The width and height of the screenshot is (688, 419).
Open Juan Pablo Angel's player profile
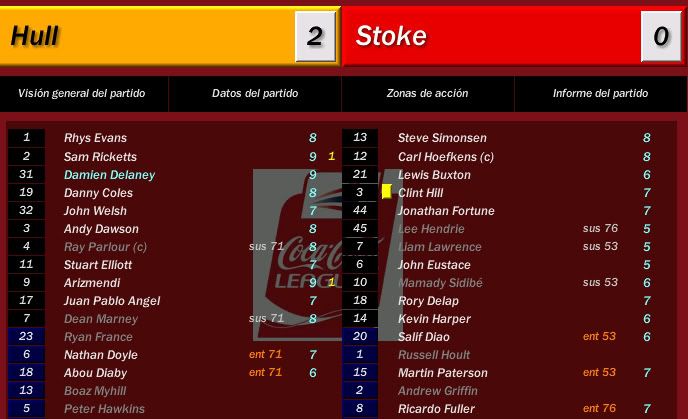pyautogui.click(x=112, y=301)
